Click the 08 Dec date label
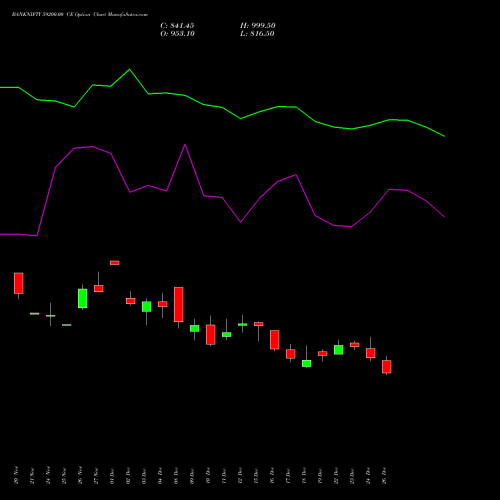The width and height of the screenshot is (500, 500). pyautogui.click(x=176, y=475)
